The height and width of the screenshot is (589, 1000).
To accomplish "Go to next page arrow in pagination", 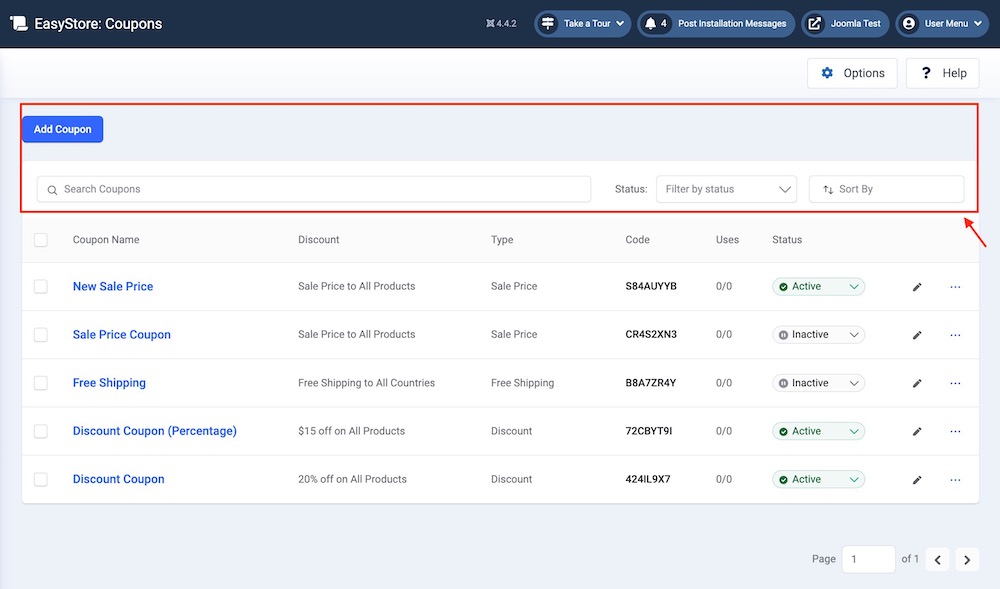I will point(967,560).
